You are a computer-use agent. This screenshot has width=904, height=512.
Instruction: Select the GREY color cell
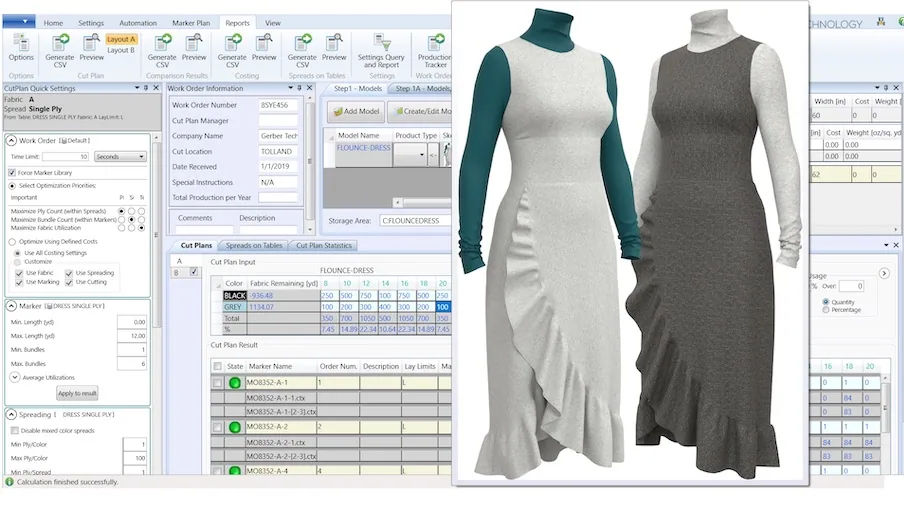(234, 307)
